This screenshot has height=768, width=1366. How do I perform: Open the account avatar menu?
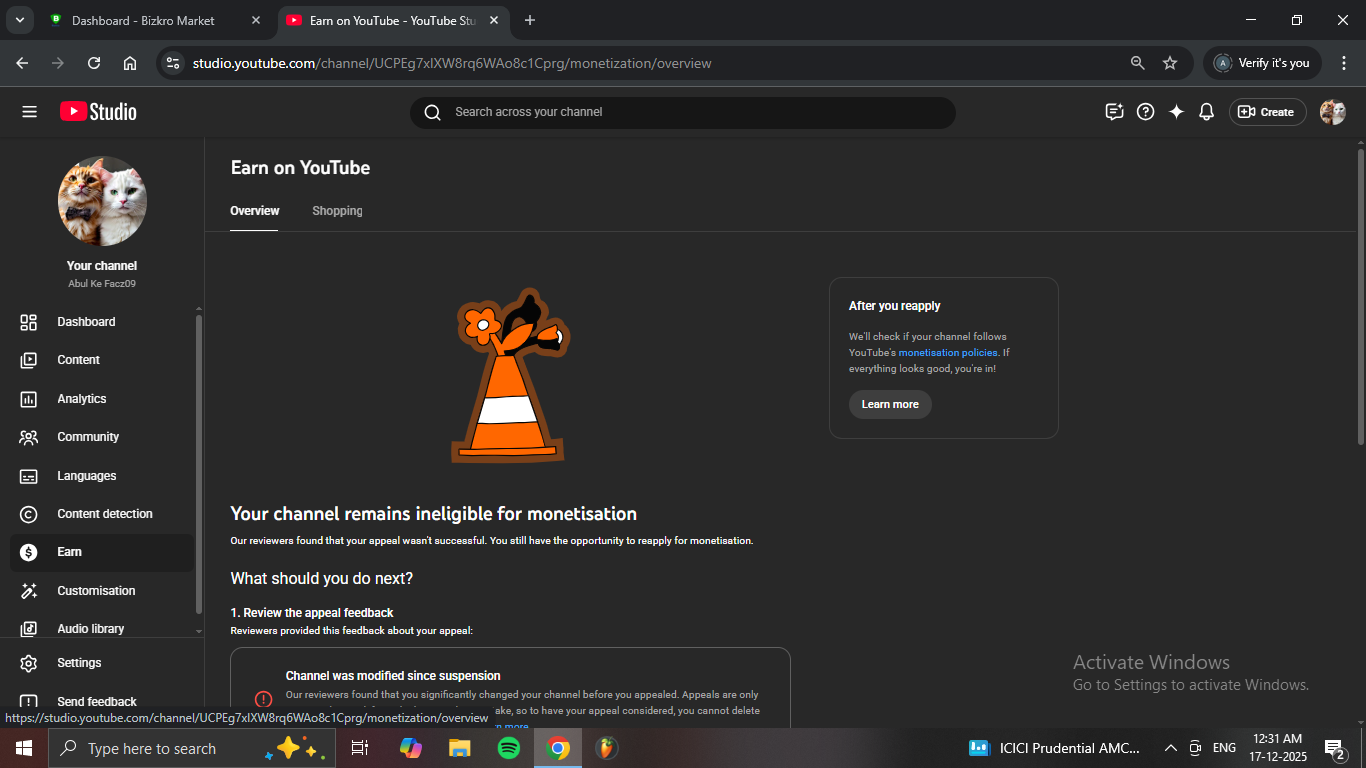pyautogui.click(x=1332, y=112)
